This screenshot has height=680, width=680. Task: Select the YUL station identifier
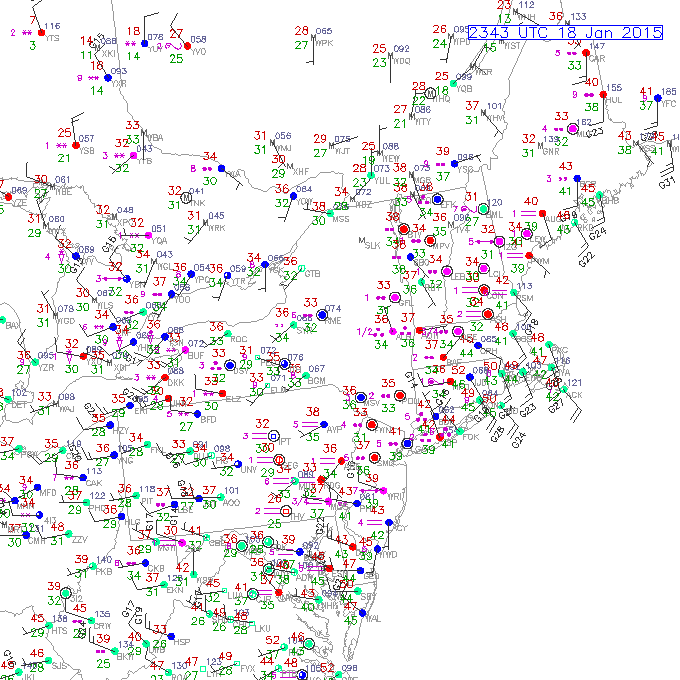tap(382, 180)
